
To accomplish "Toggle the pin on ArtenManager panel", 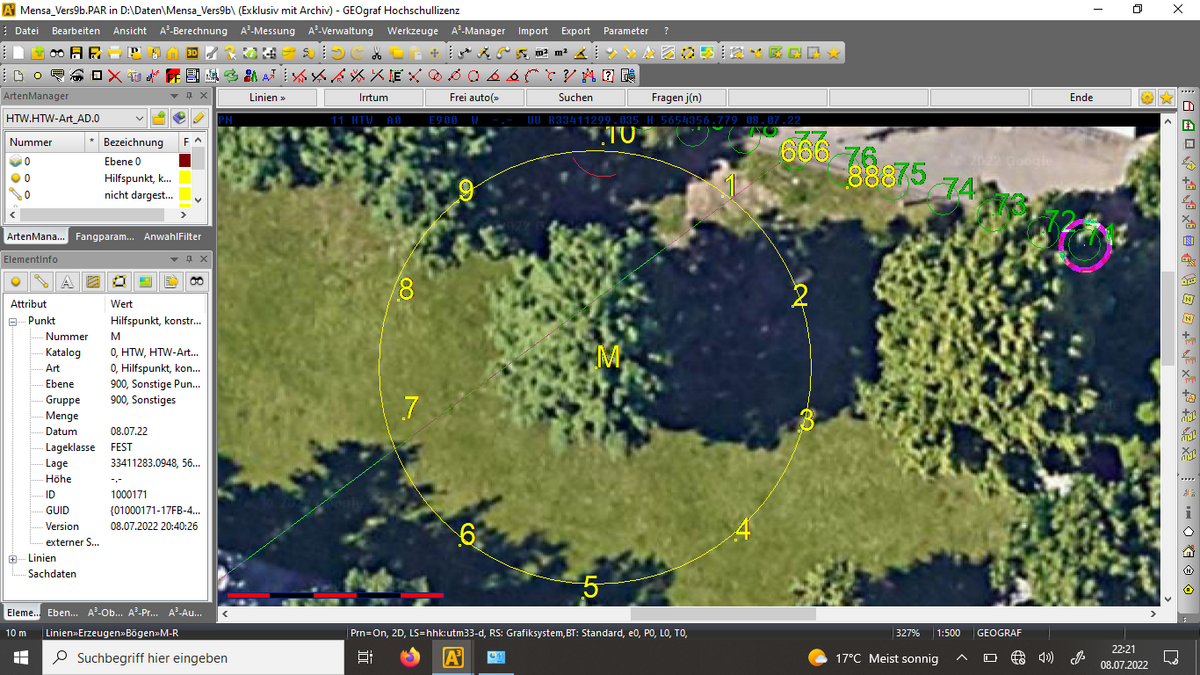I will 190,96.
